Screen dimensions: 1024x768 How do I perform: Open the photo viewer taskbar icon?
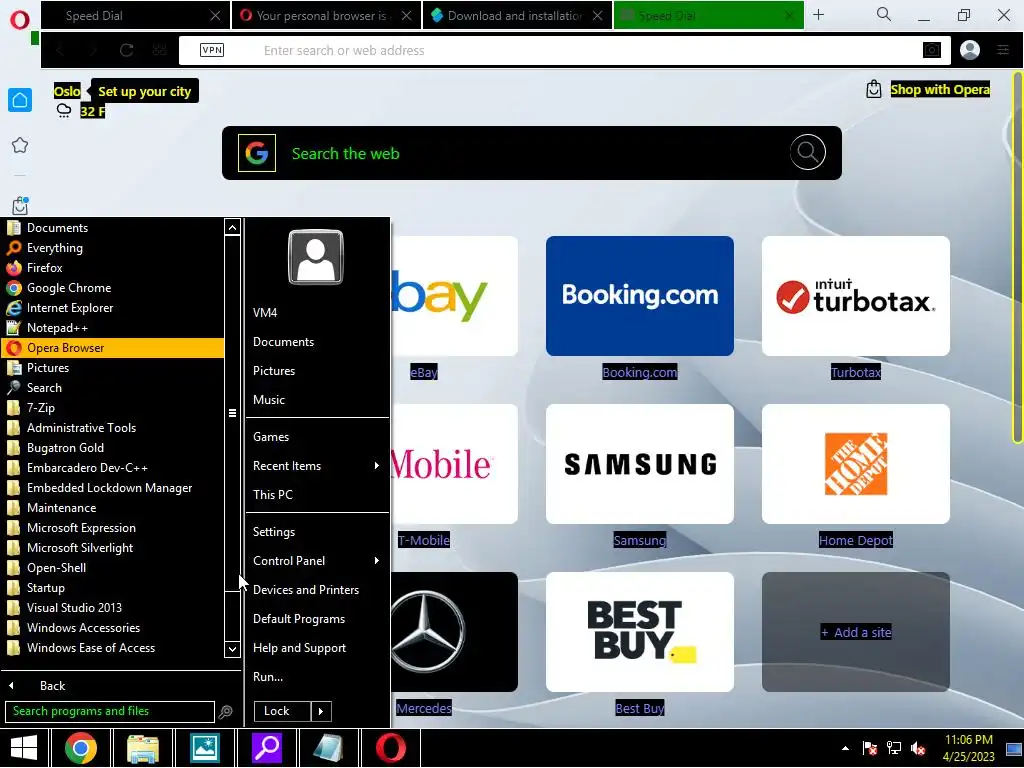click(204, 748)
